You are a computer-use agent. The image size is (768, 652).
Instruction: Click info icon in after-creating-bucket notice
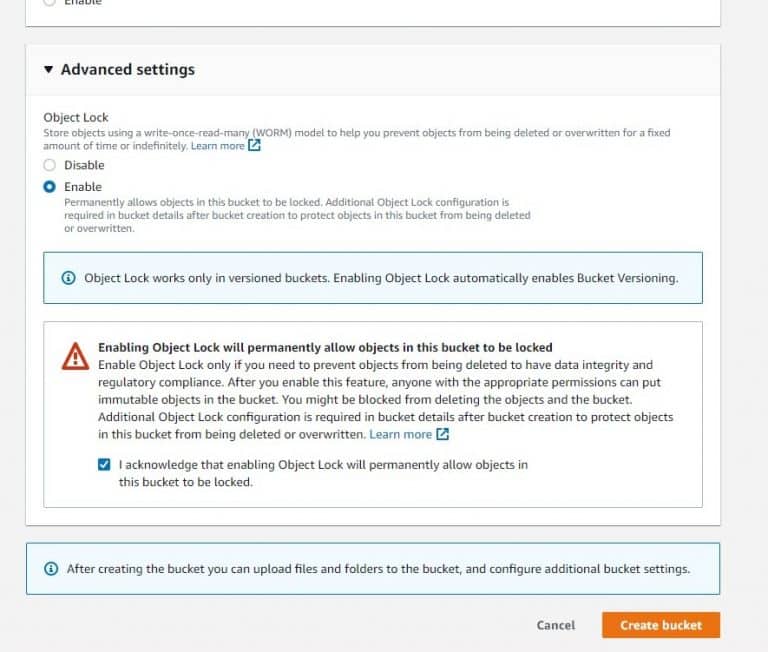click(x=51, y=569)
